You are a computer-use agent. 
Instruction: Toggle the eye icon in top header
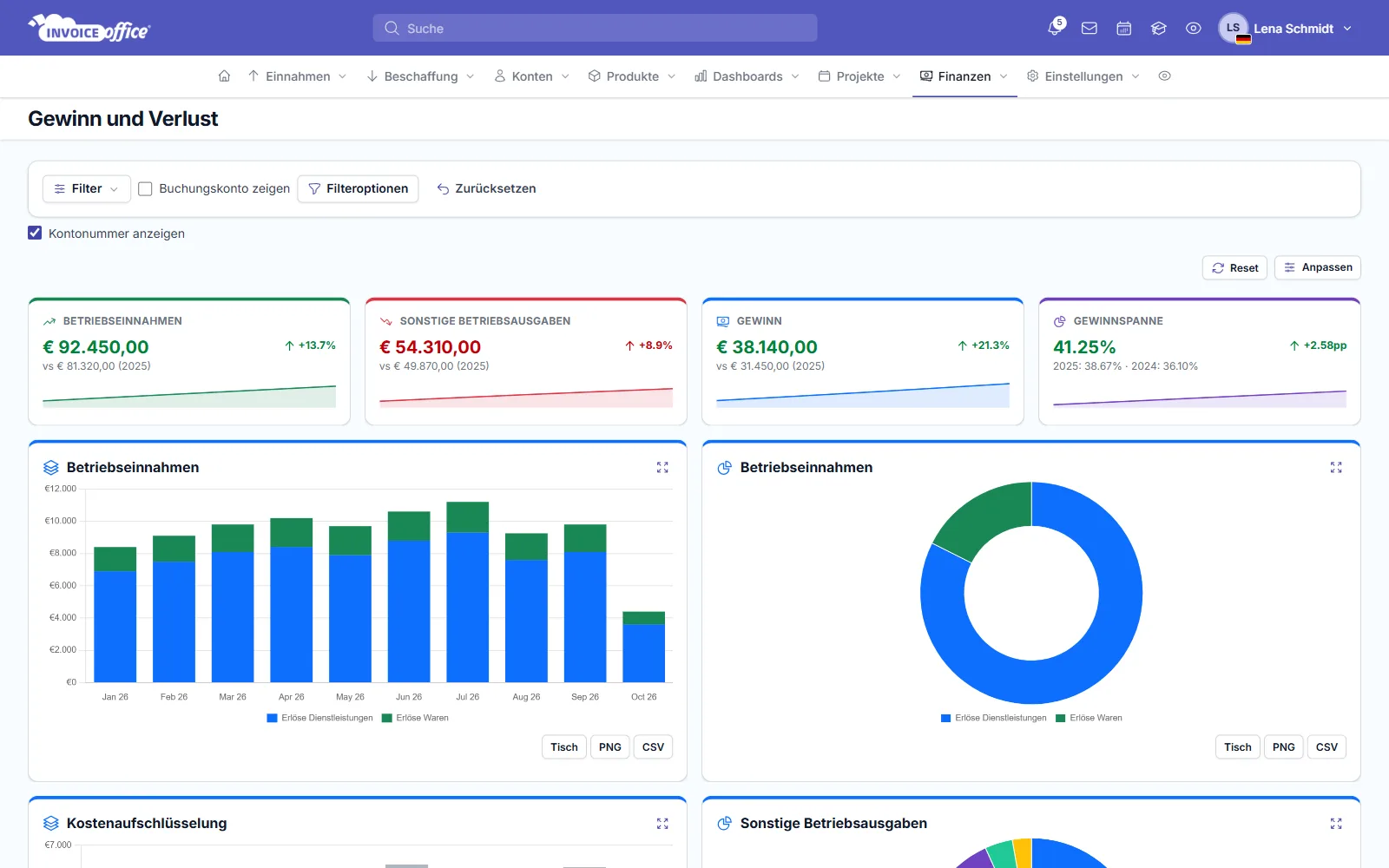pos(1194,29)
